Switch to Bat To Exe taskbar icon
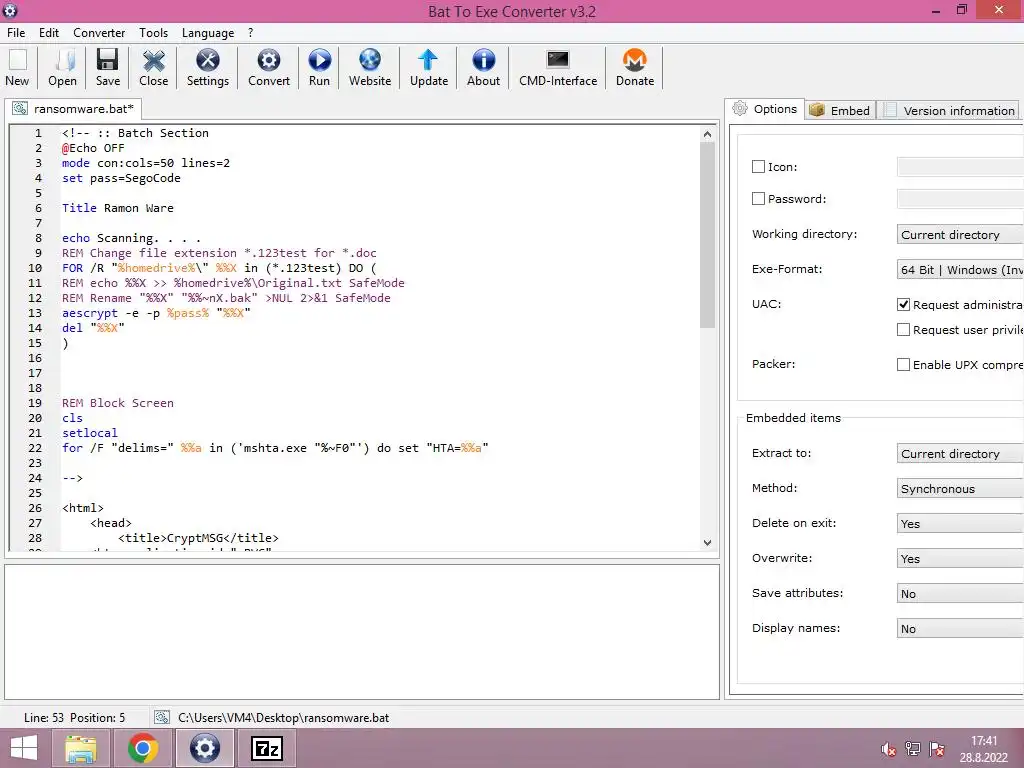This screenshot has width=1024, height=768. [x=204, y=748]
